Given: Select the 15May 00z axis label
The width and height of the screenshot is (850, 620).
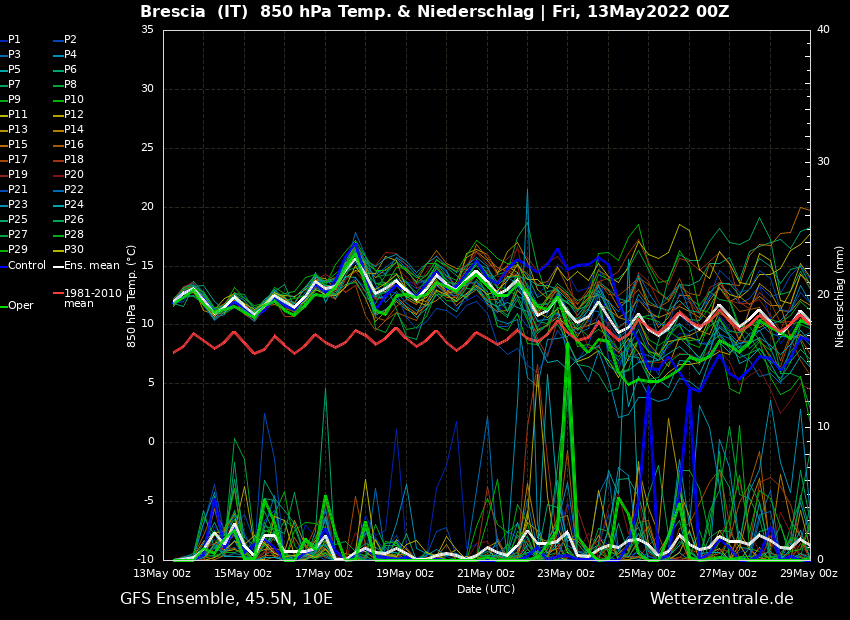Looking at the screenshot, I should (x=243, y=573).
